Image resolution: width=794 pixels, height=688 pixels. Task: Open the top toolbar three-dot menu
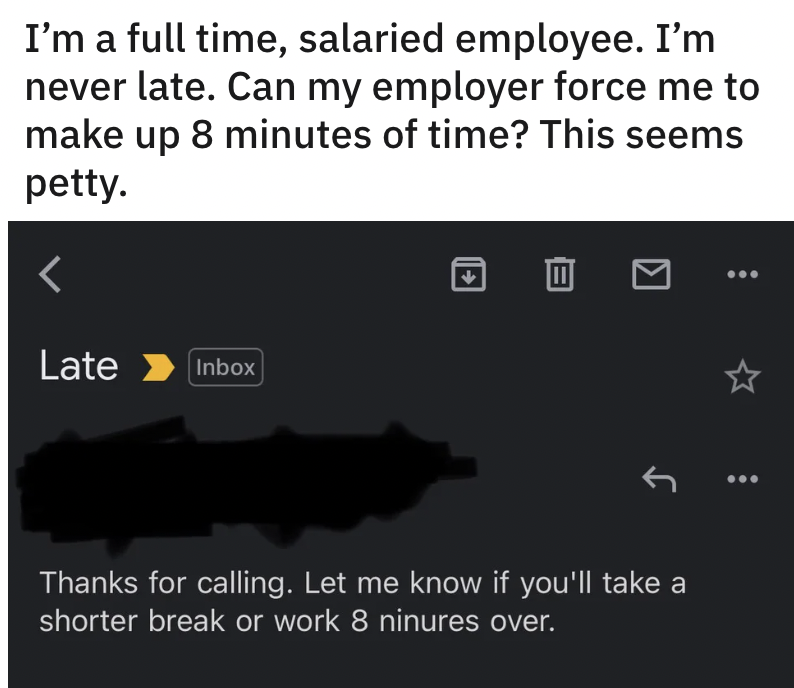pos(742,272)
